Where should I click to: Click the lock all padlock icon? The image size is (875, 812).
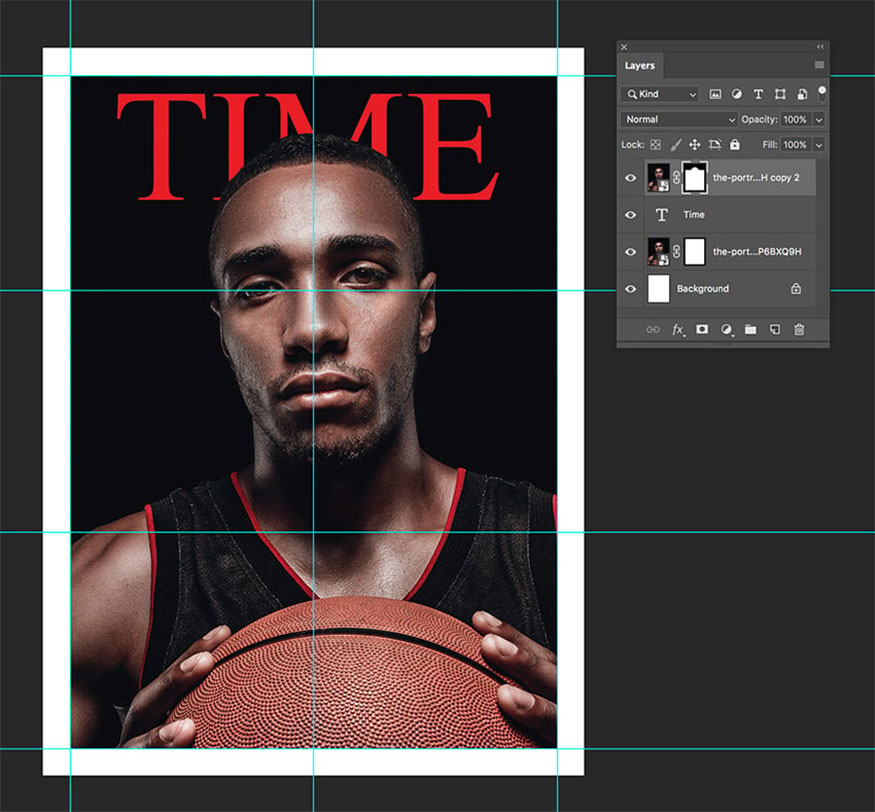tap(735, 145)
